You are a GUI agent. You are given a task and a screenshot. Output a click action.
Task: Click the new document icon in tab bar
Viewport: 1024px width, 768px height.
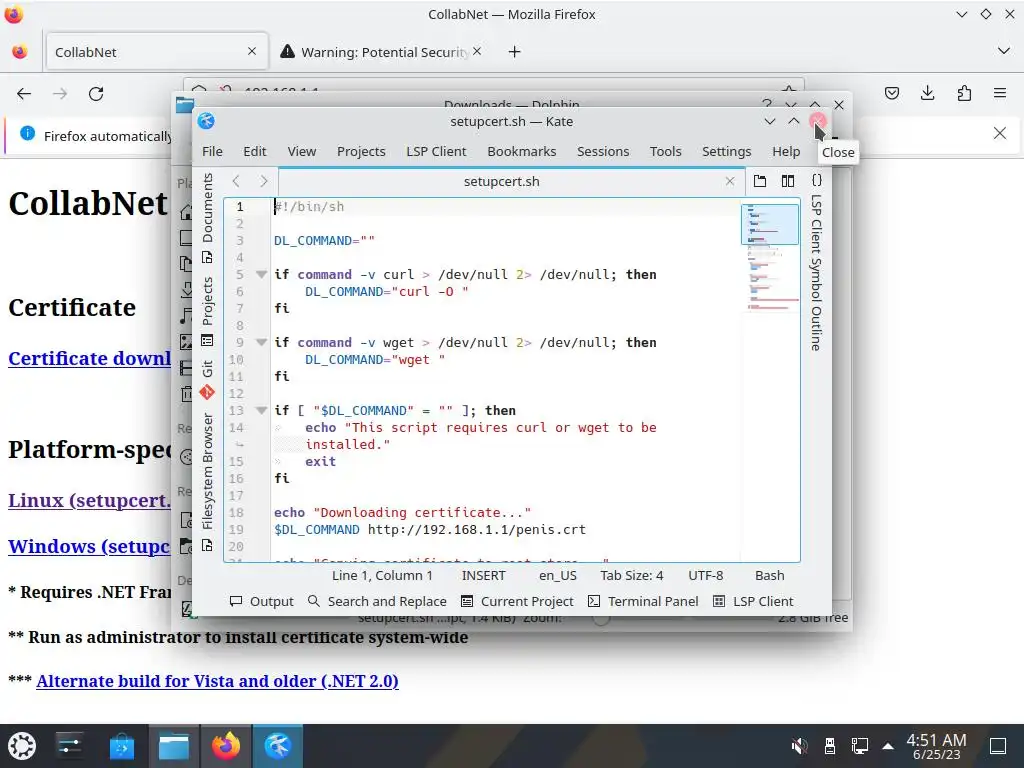(760, 181)
